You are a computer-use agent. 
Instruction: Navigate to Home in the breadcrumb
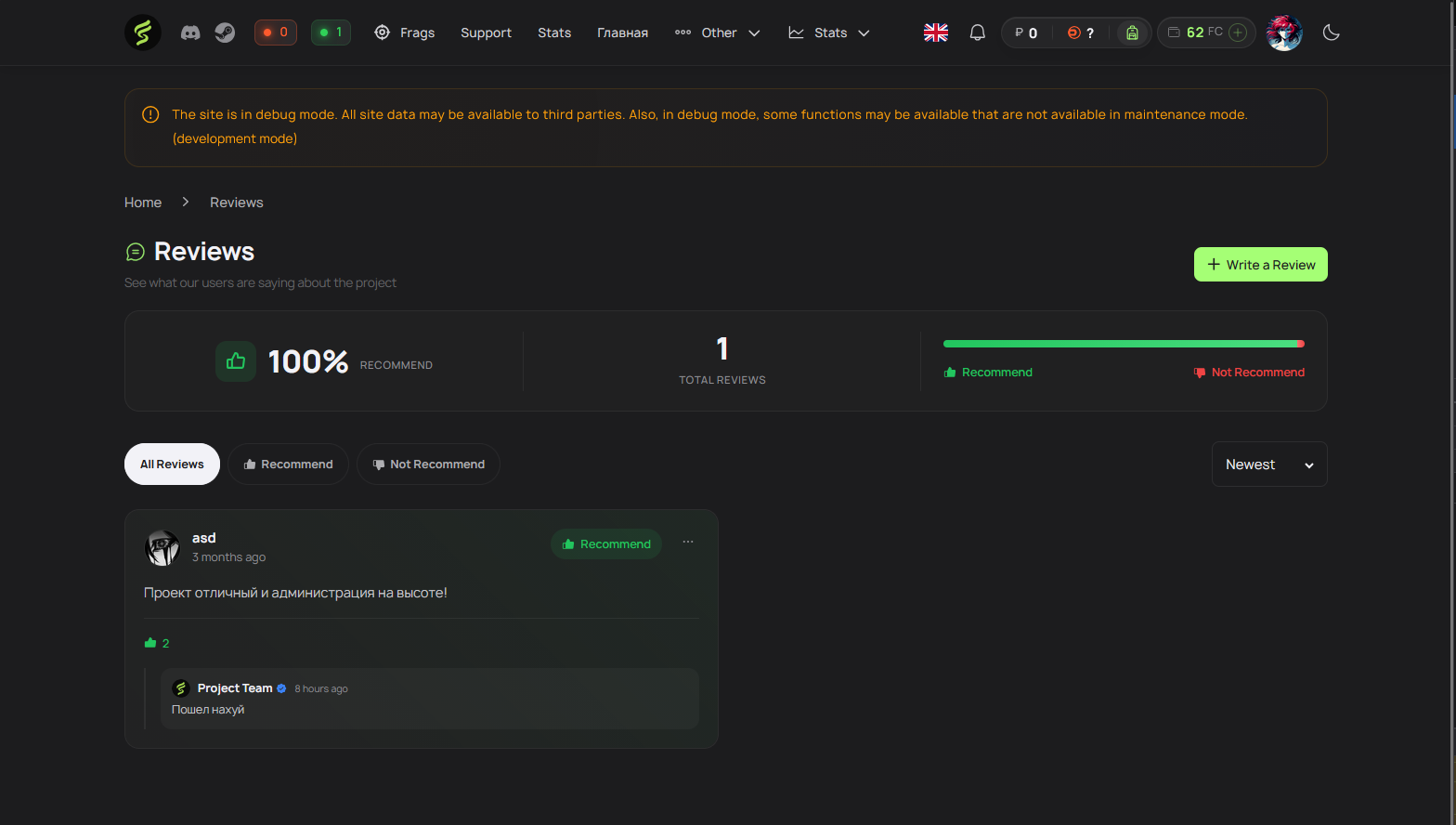[x=143, y=203]
